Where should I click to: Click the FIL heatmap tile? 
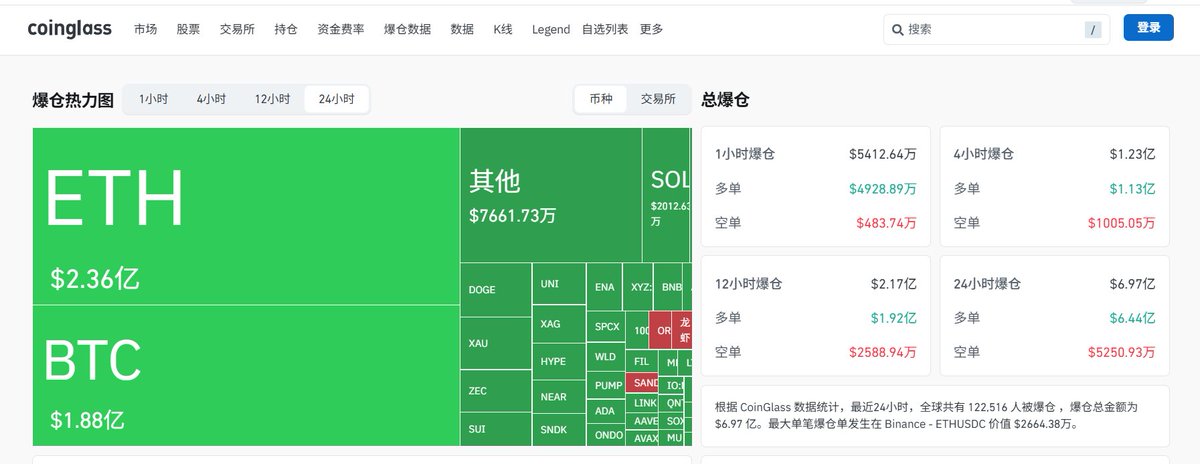click(x=641, y=361)
